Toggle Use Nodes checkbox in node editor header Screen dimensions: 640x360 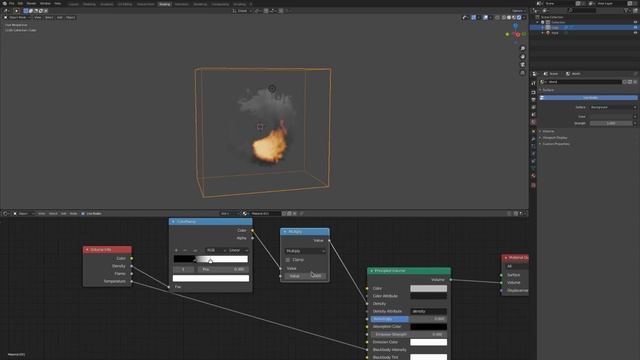[83, 213]
